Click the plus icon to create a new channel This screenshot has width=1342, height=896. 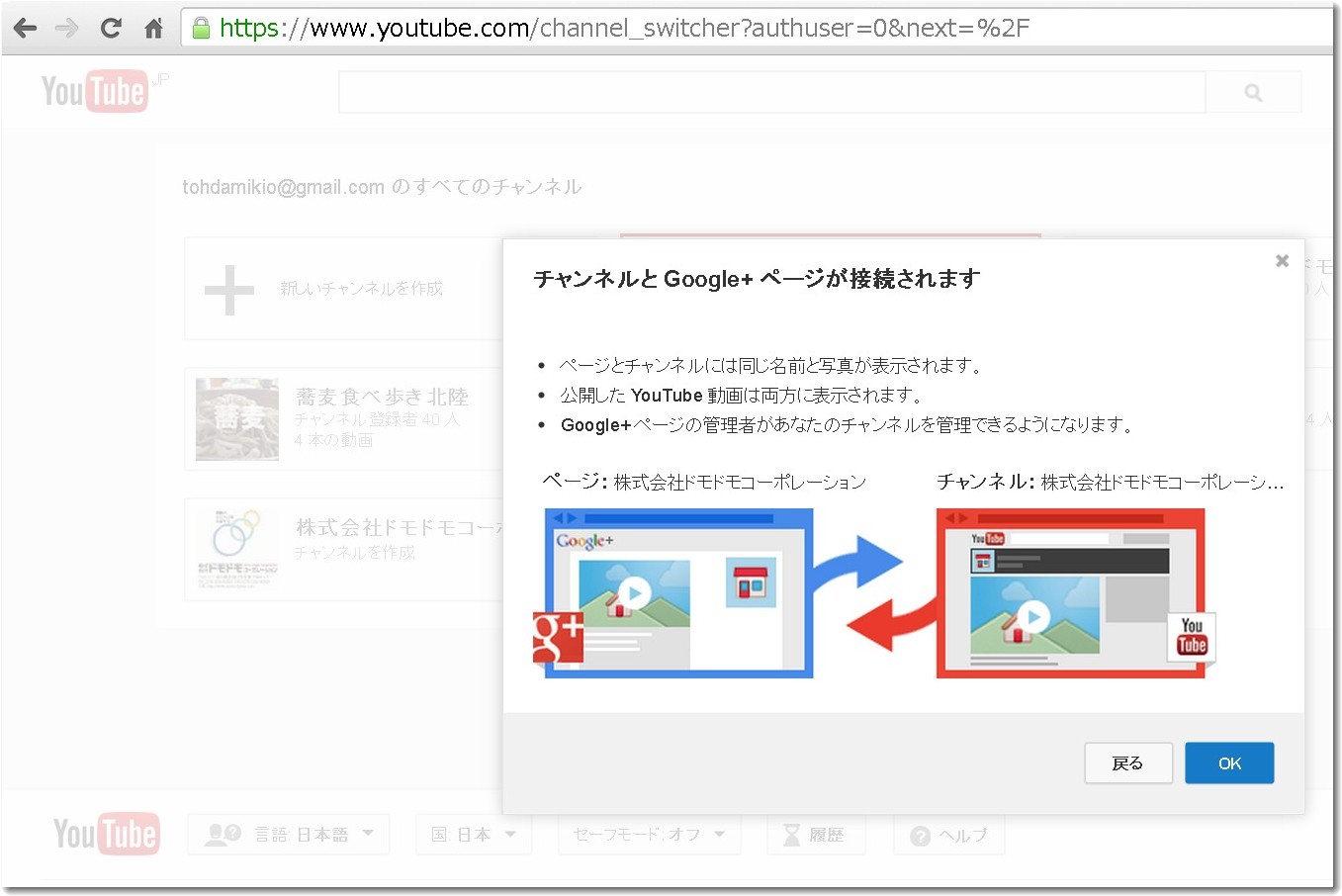228,288
